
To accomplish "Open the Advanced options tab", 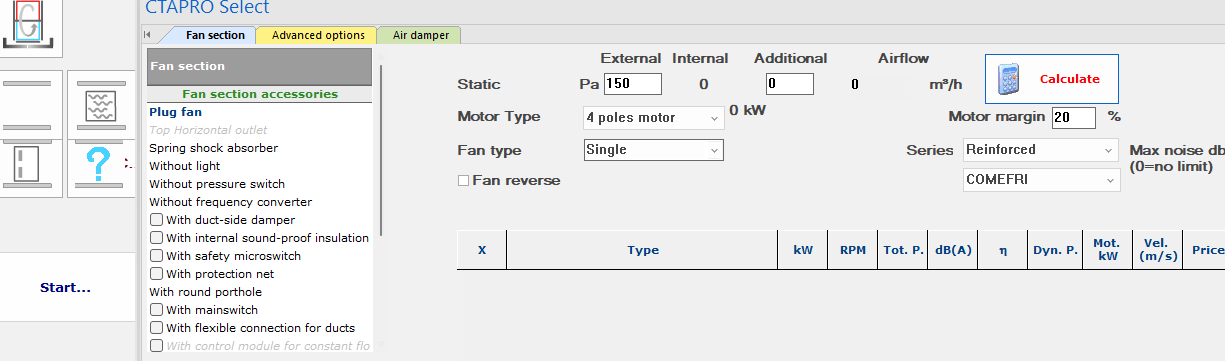I will point(318,35).
